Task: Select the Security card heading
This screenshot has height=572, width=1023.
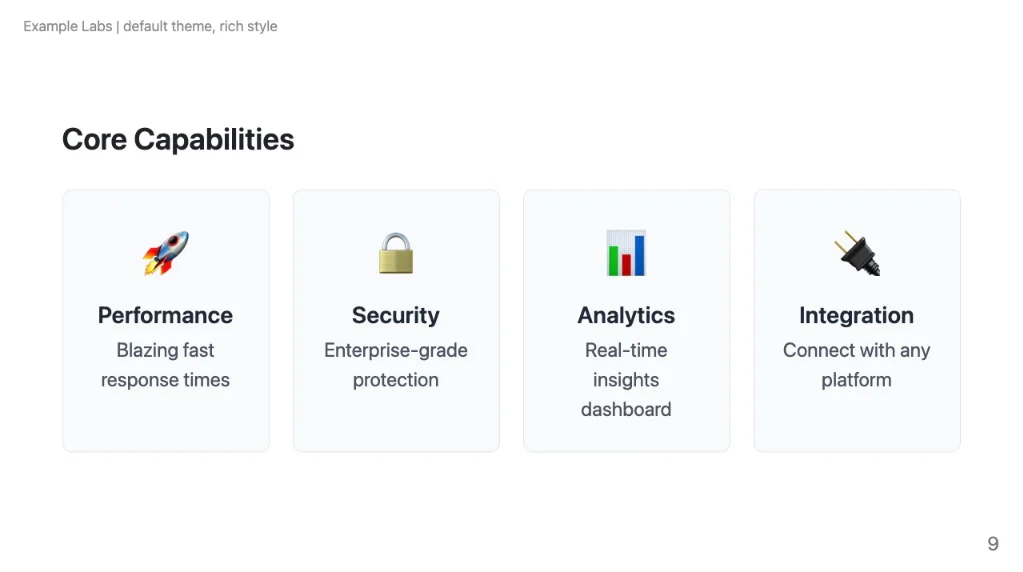Action: [x=396, y=315]
